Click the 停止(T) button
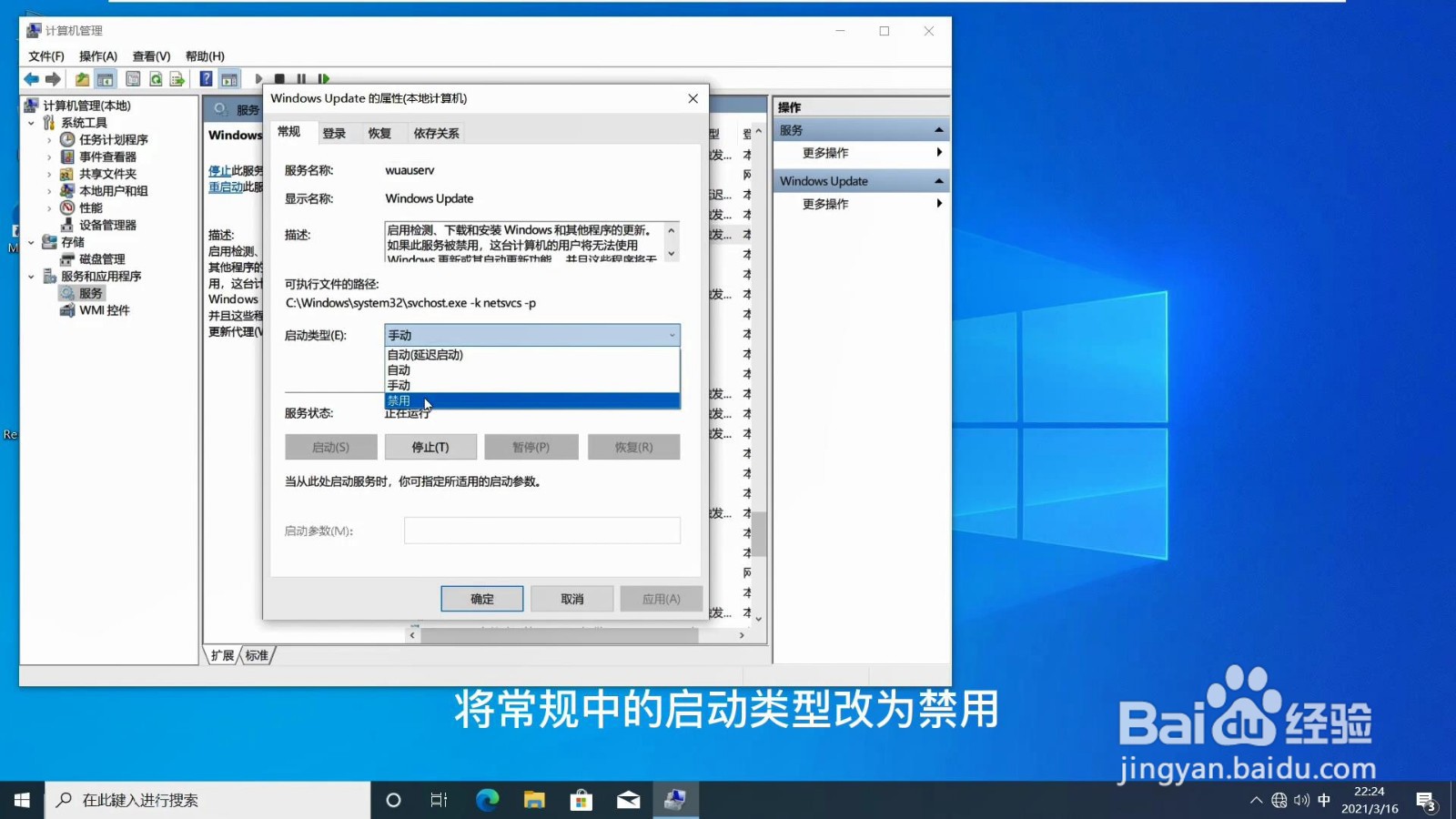 click(x=430, y=447)
